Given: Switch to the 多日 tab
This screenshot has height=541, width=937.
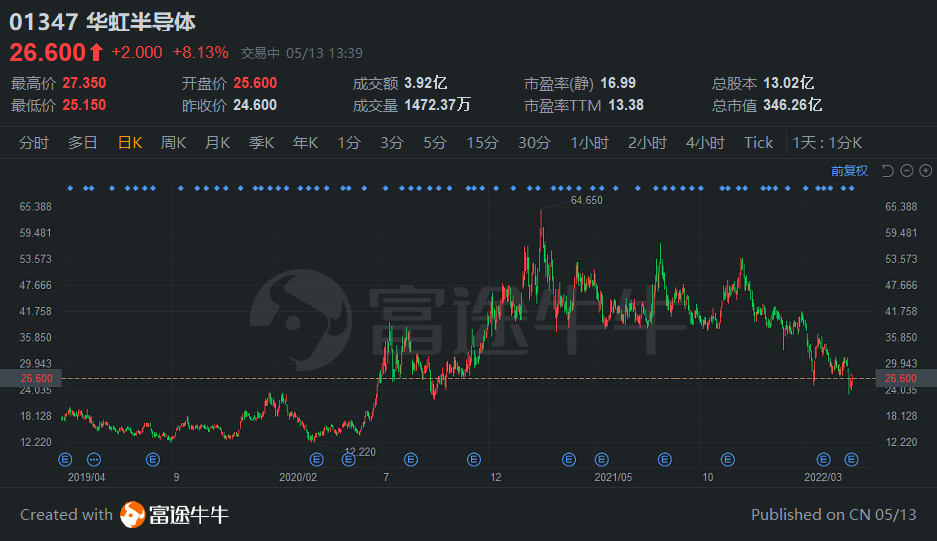Looking at the screenshot, I should [x=82, y=143].
